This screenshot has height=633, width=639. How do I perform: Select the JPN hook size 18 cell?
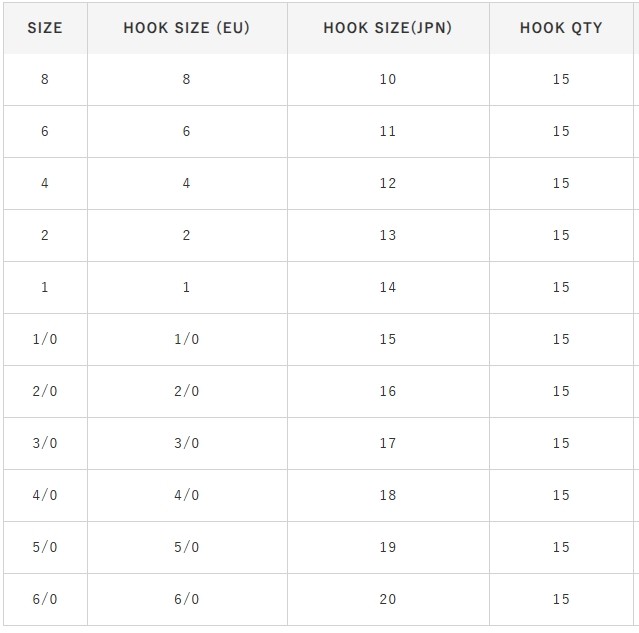click(x=388, y=495)
